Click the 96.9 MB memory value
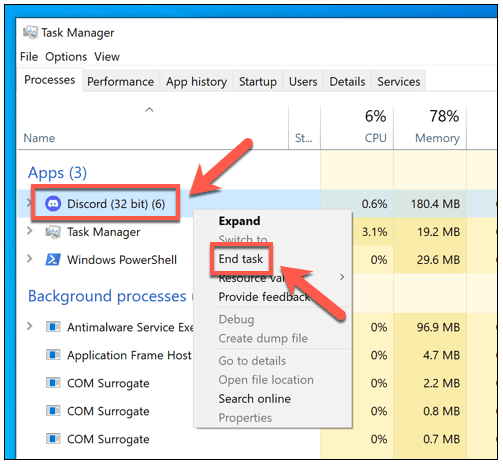 (x=438, y=327)
